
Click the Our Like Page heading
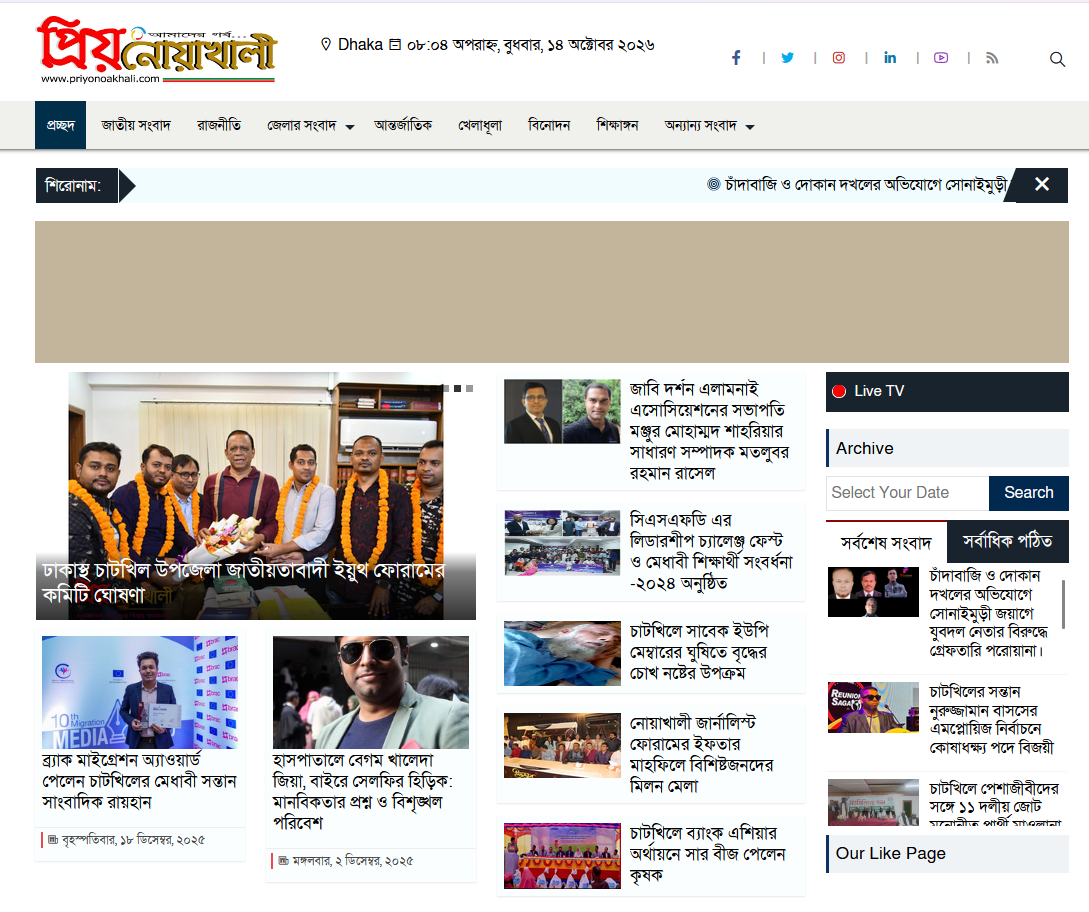point(947,854)
